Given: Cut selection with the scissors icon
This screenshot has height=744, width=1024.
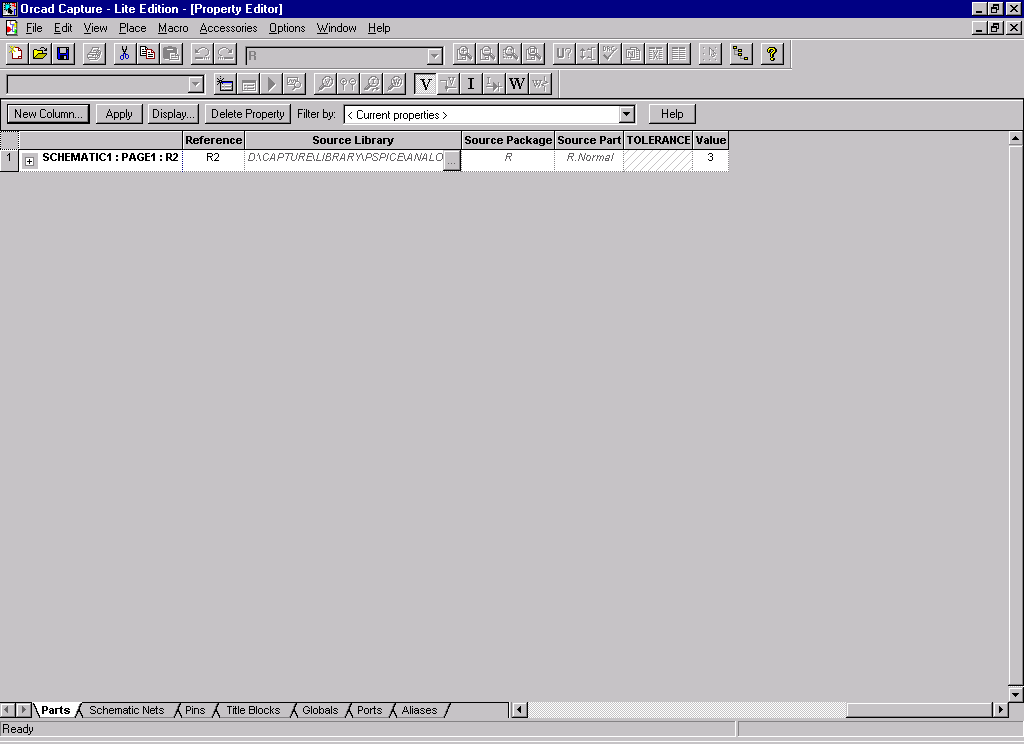Looking at the screenshot, I should (x=124, y=54).
